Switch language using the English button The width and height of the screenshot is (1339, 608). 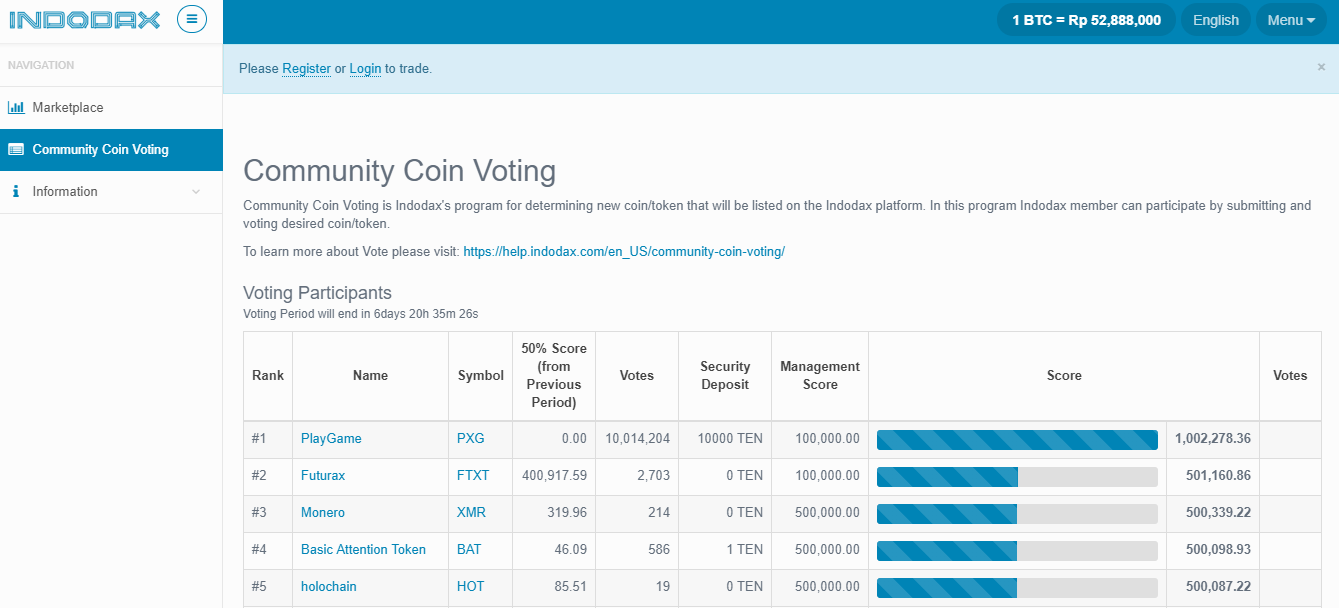[x=1215, y=20]
